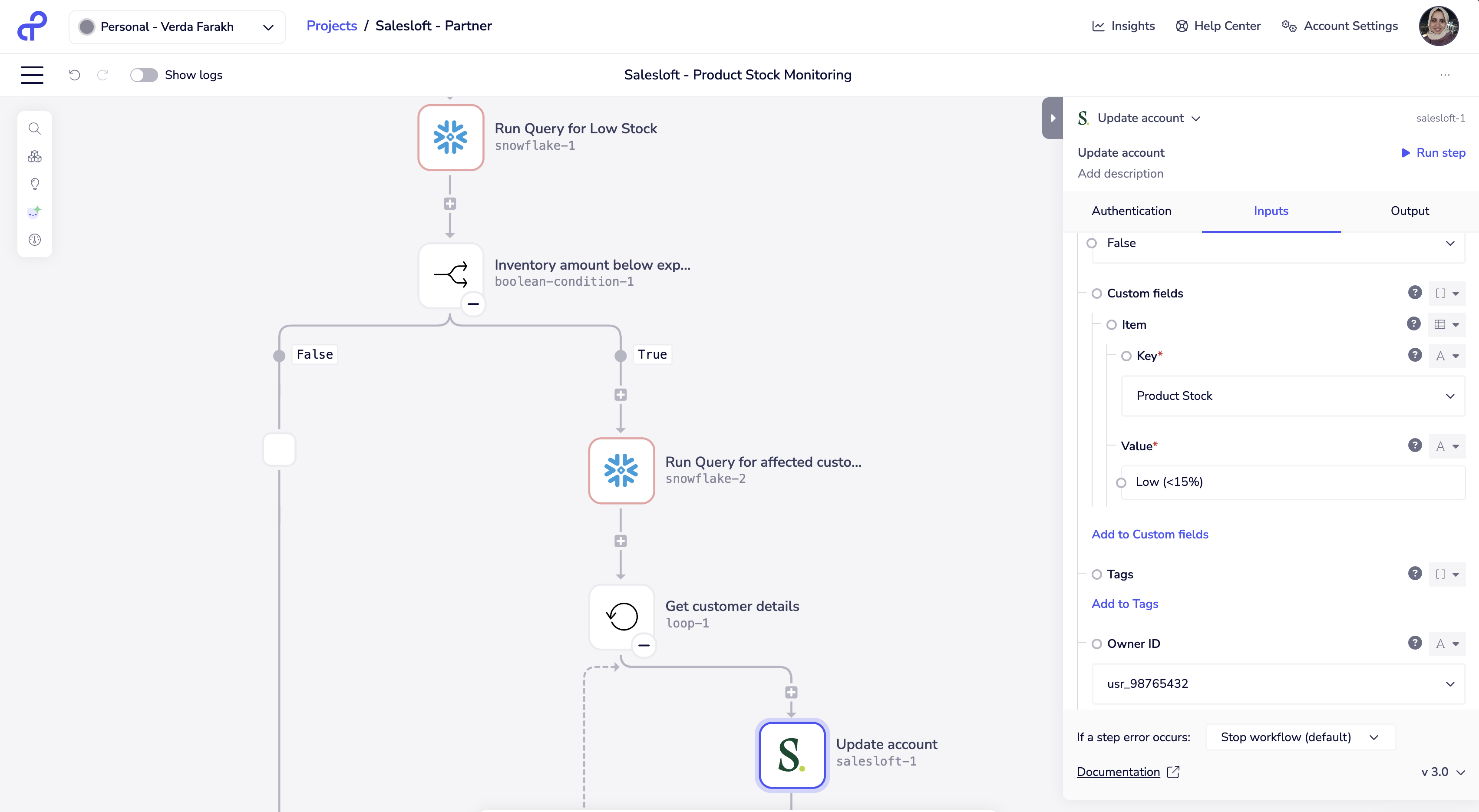
Task: Change Value input type dropdown
Action: coord(1447,446)
